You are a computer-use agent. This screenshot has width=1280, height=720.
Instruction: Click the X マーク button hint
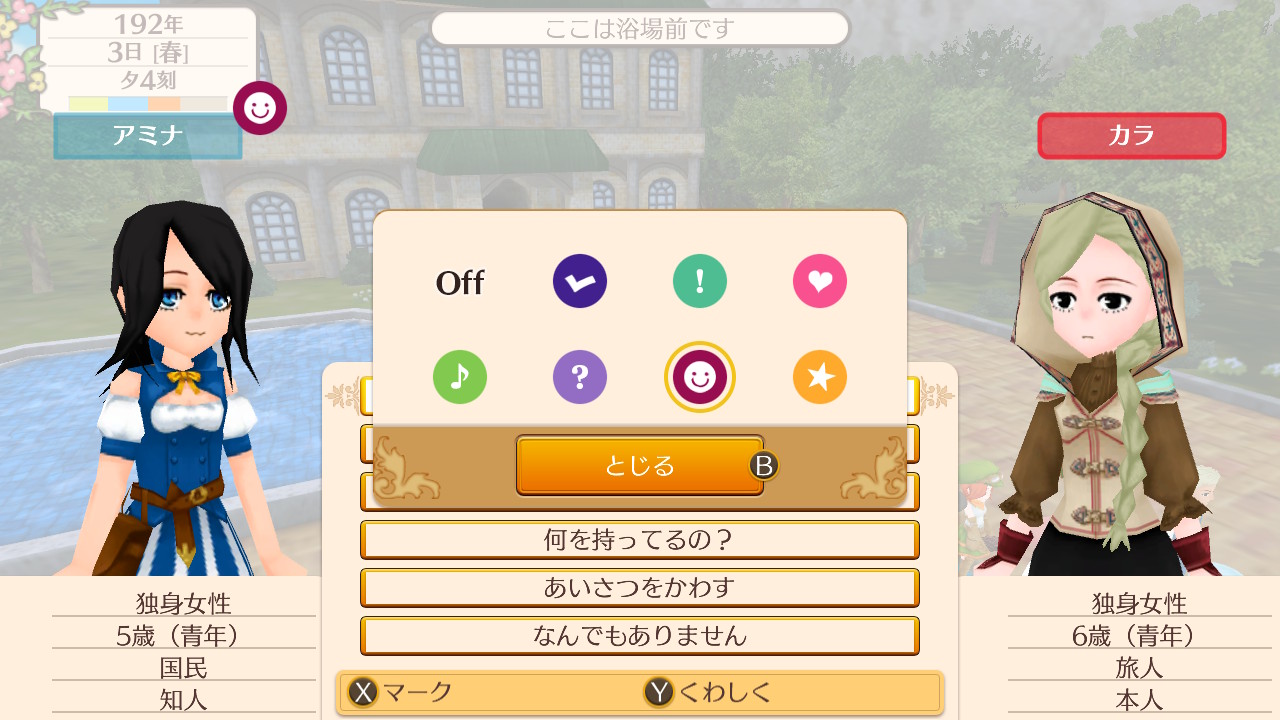coord(400,692)
